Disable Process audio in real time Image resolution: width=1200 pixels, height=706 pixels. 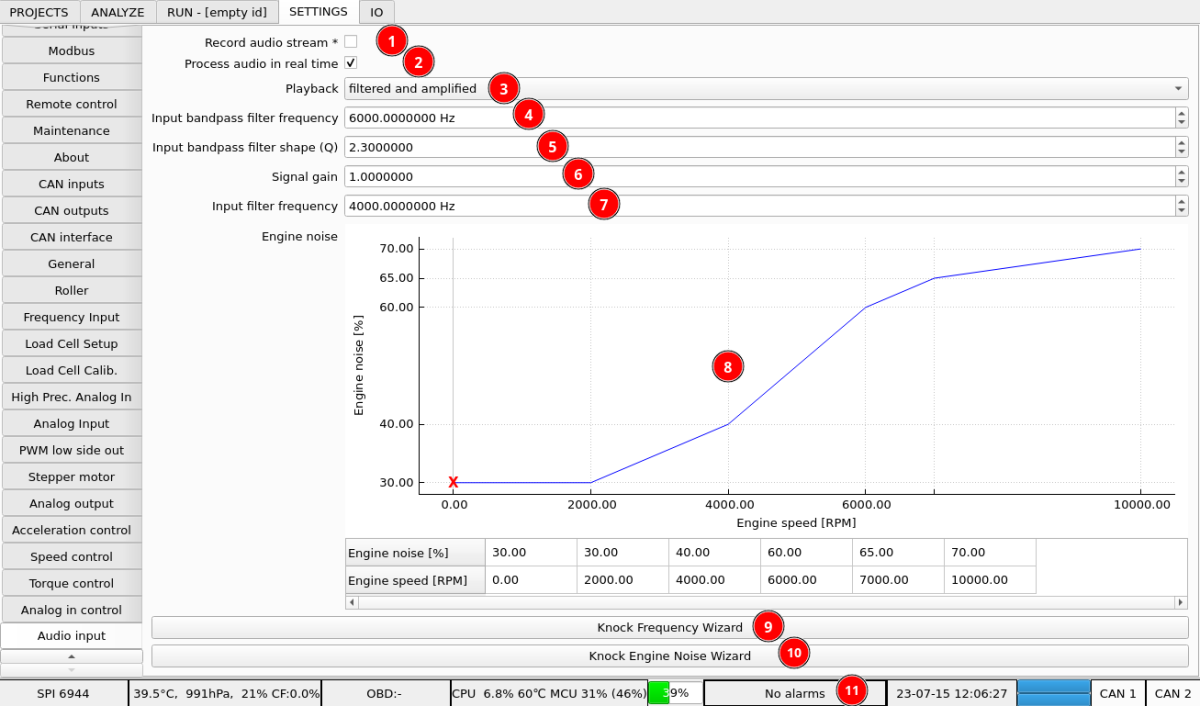pyautogui.click(x=351, y=62)
